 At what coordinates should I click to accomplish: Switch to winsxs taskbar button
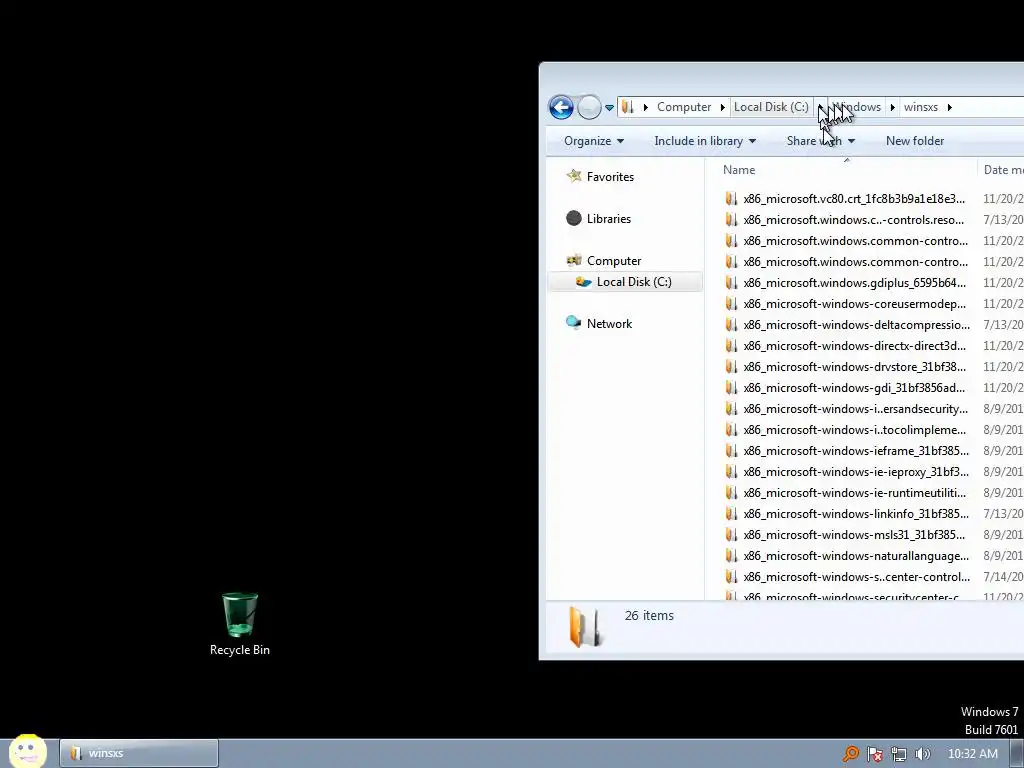coord(139,753)
